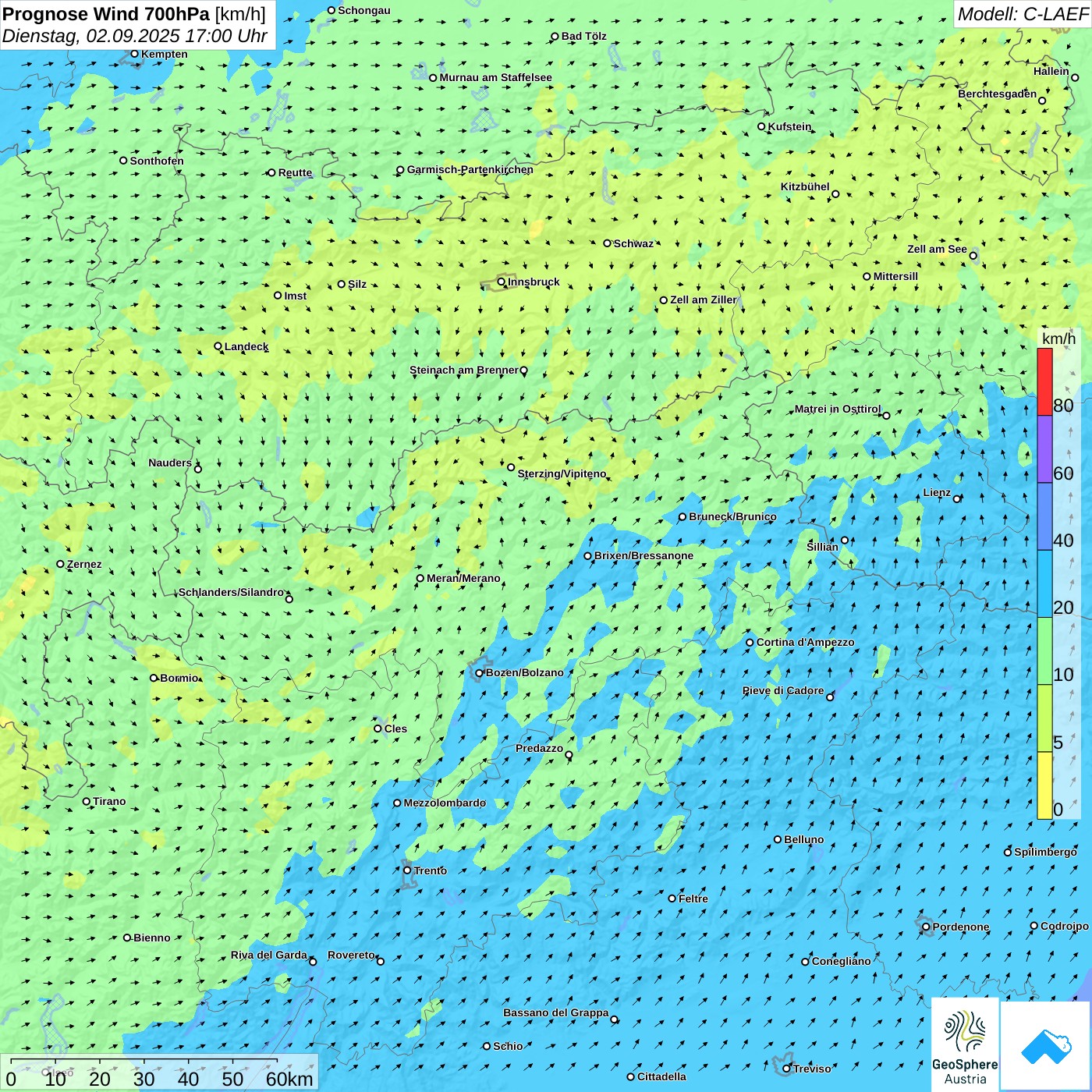Click the Tirano label
The image size is (1092, 1092).
pos(109,801)
